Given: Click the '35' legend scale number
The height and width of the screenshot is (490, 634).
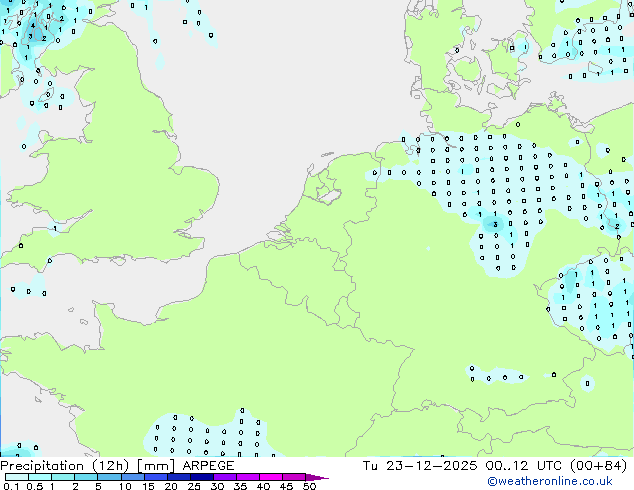Looking at the screenshot, I should 240,486.
